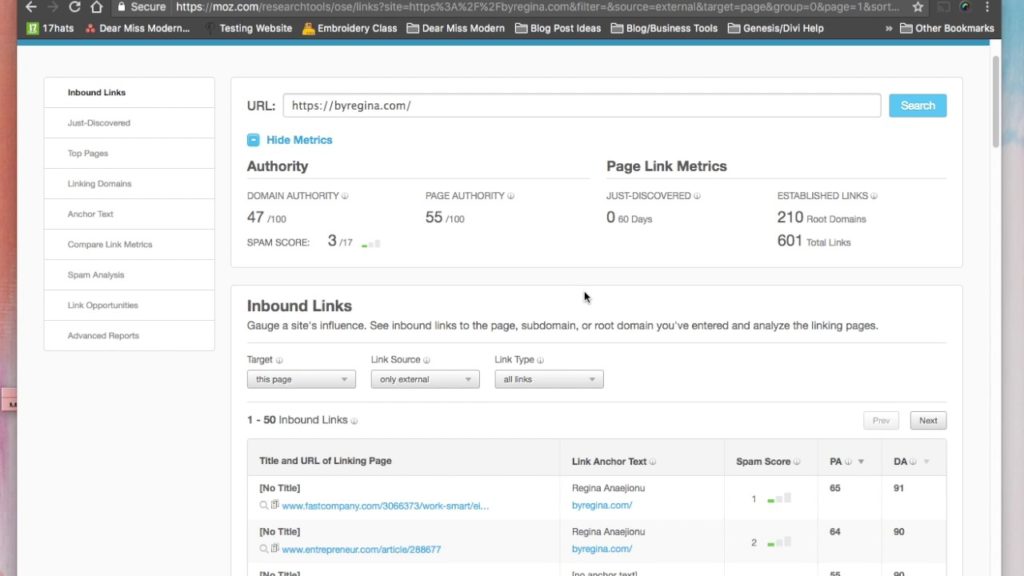1024x576 pixels.
Task: Open Link Opportunities in the sidebar
Action: point(129,305)
